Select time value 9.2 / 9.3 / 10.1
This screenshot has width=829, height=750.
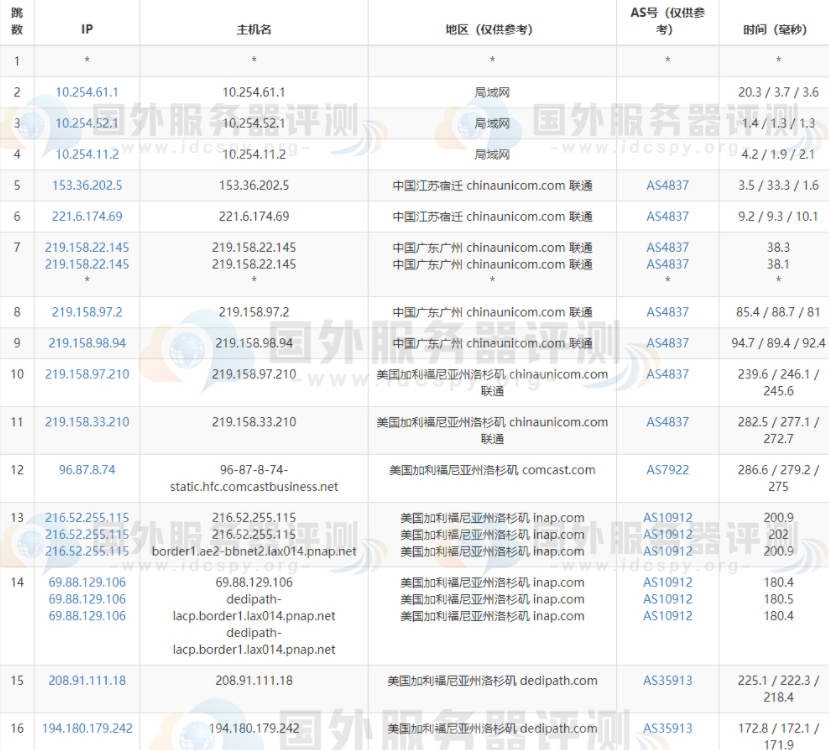pos(778,217)
